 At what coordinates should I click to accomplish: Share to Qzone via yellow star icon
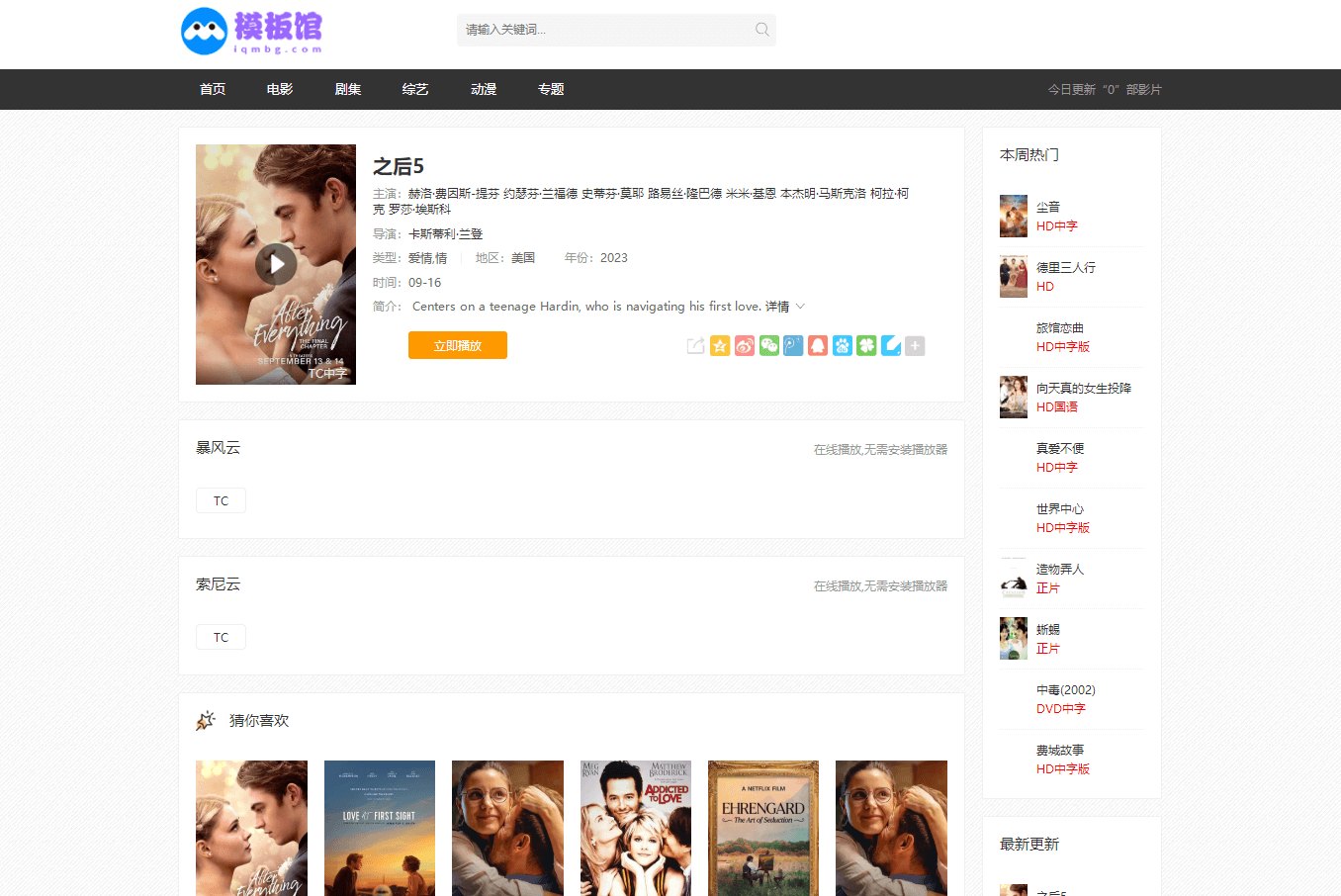[720, 345]
